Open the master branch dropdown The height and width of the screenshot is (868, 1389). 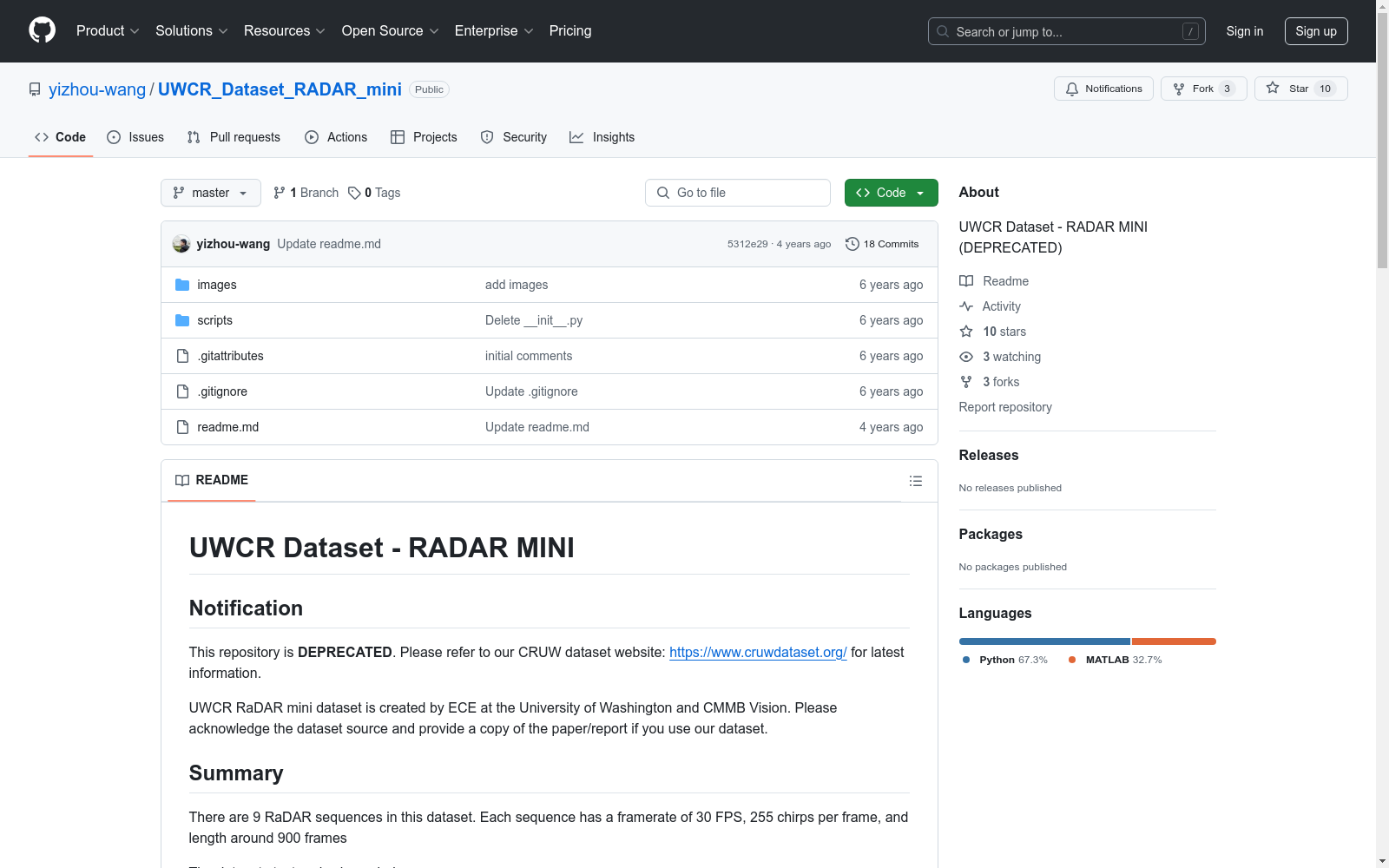210,193
